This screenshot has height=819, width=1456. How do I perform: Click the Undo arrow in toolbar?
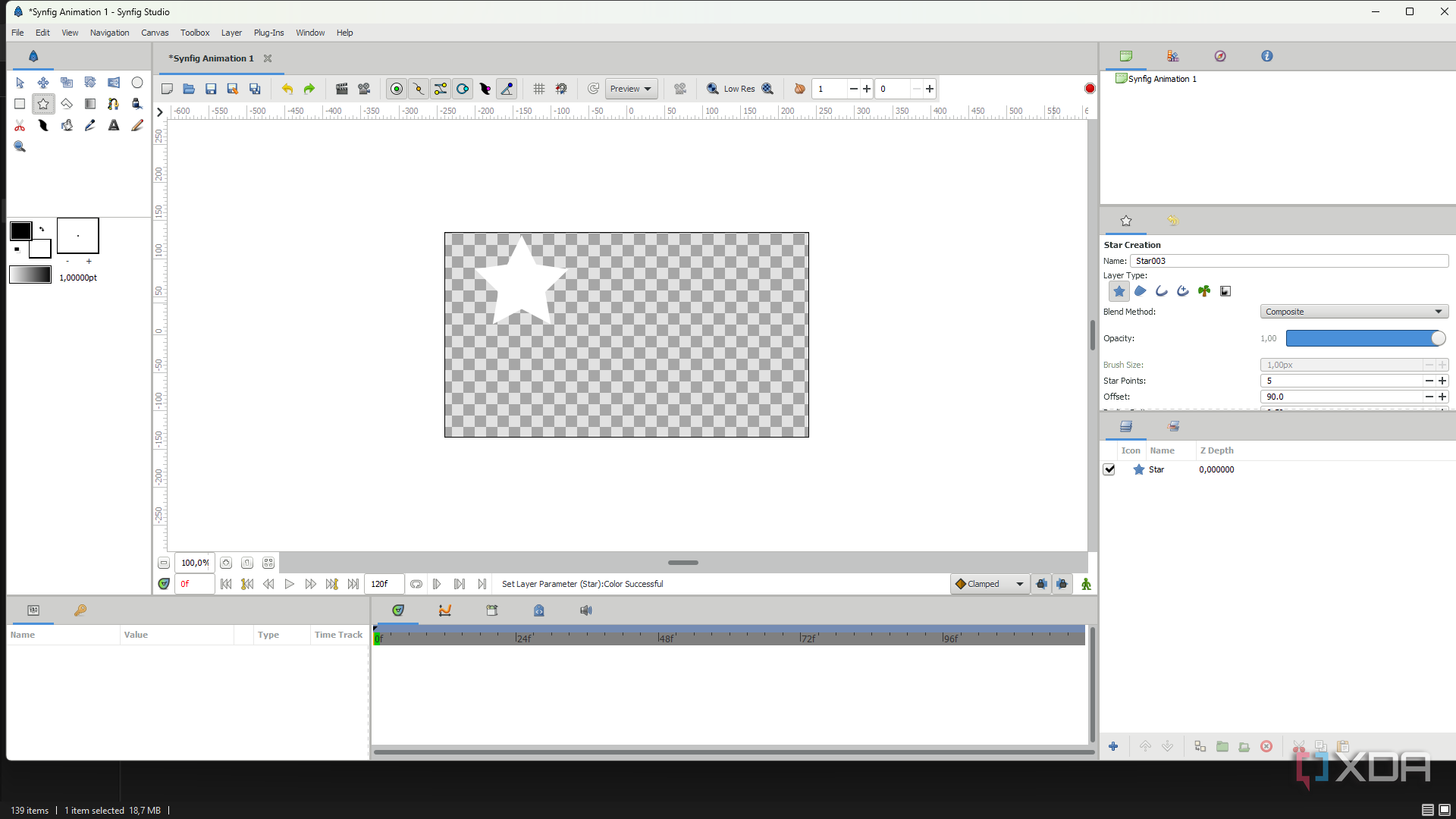287,89
